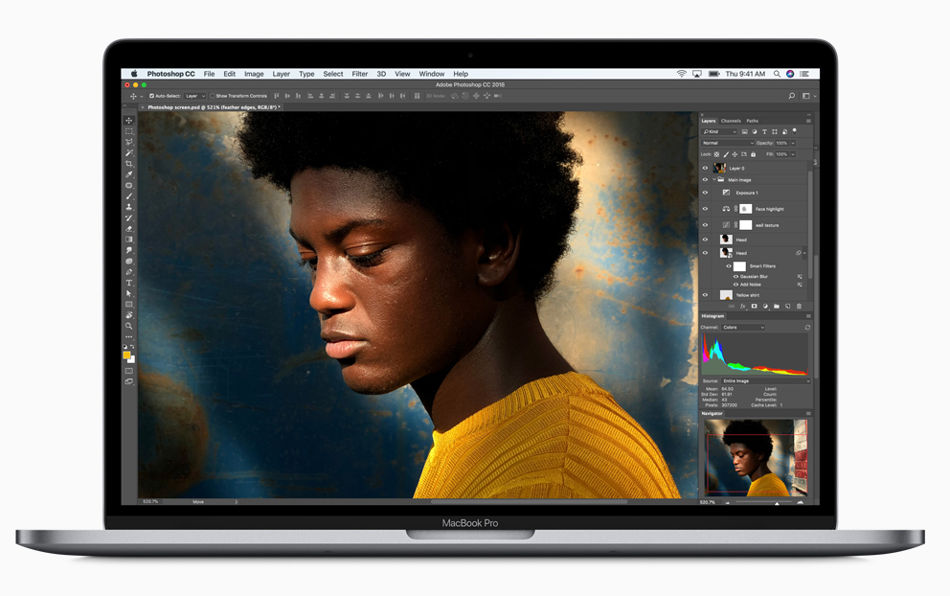
Task: Select the Gradient tool
Action: coord(128,240)
